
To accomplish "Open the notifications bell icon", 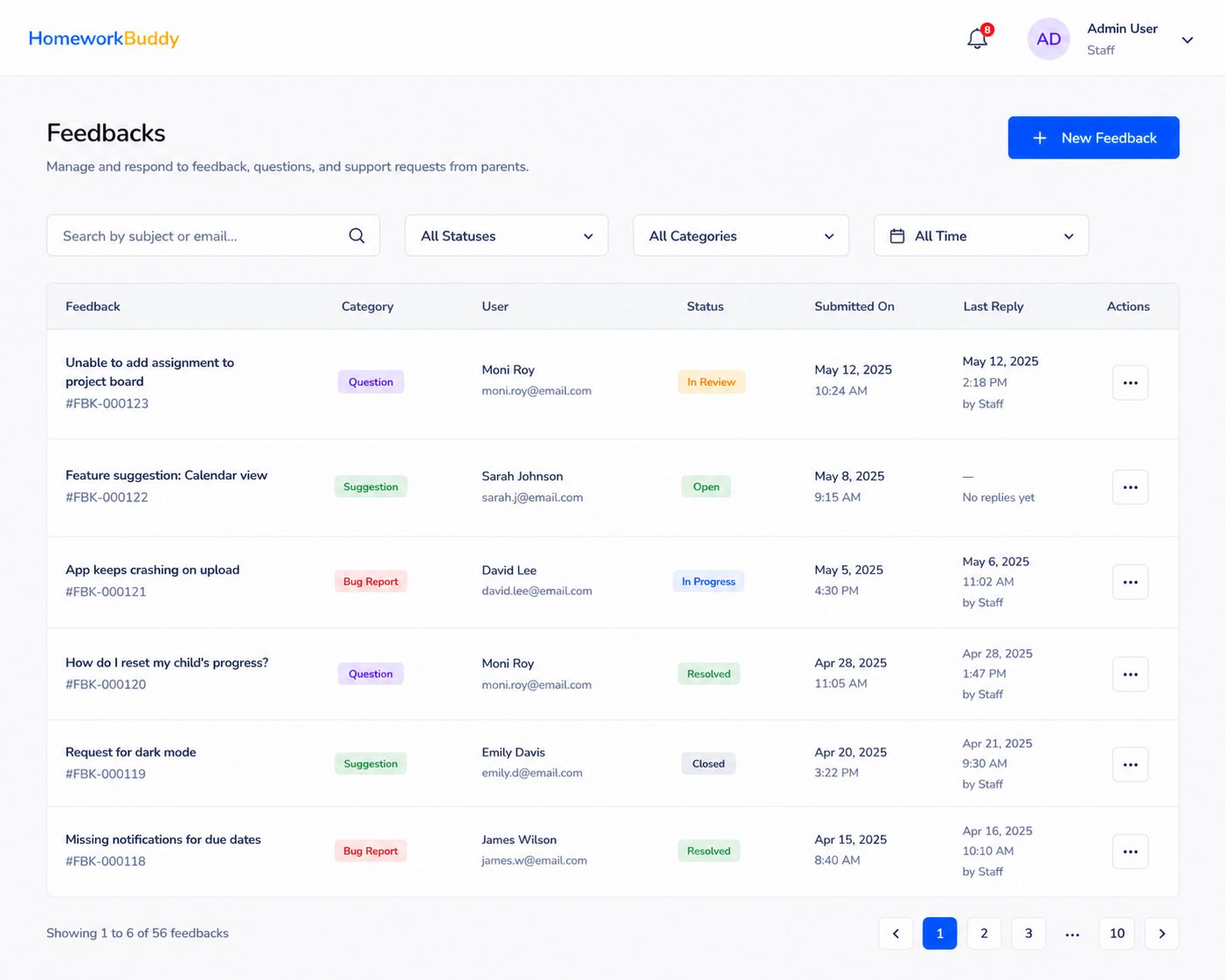I will [978, 38].
